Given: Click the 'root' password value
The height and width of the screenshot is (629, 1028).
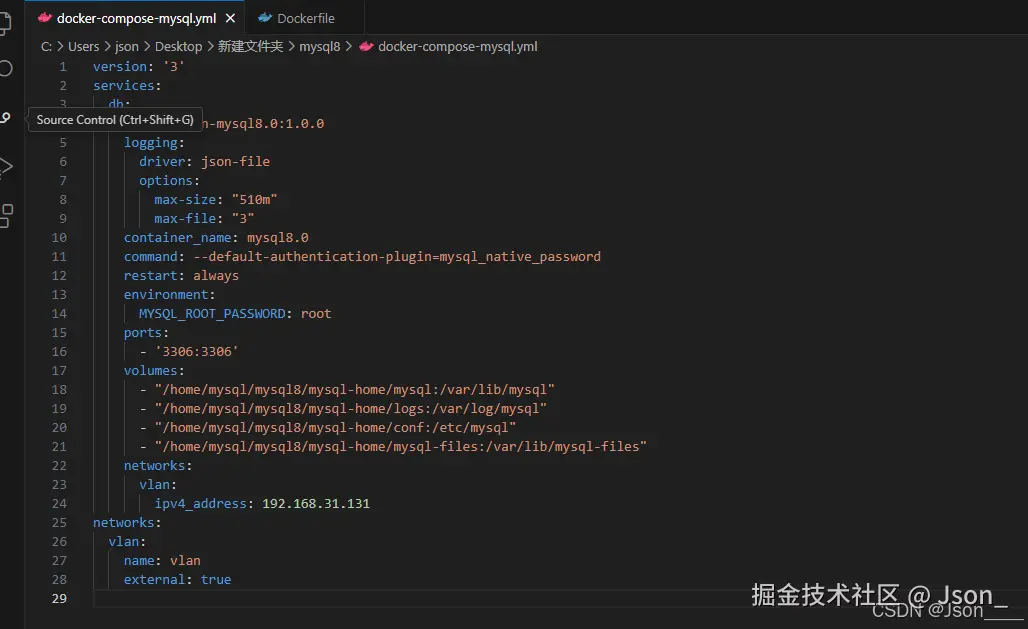Looking at the screenshot, I should [x=316, y=314].
